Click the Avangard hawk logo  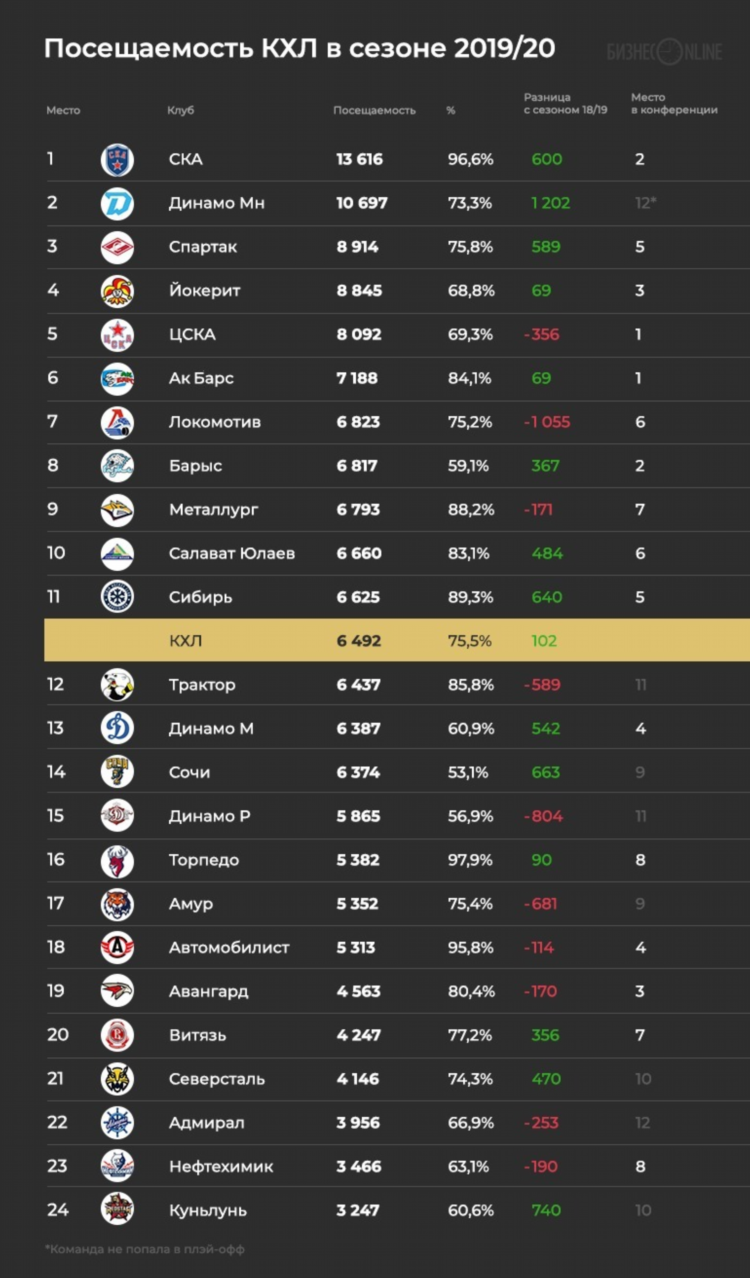[117, 991]
